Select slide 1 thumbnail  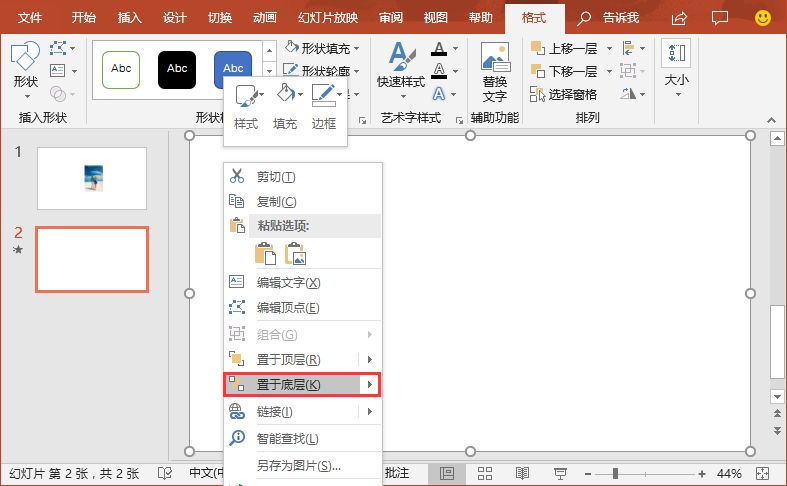[x=92, y=178]
